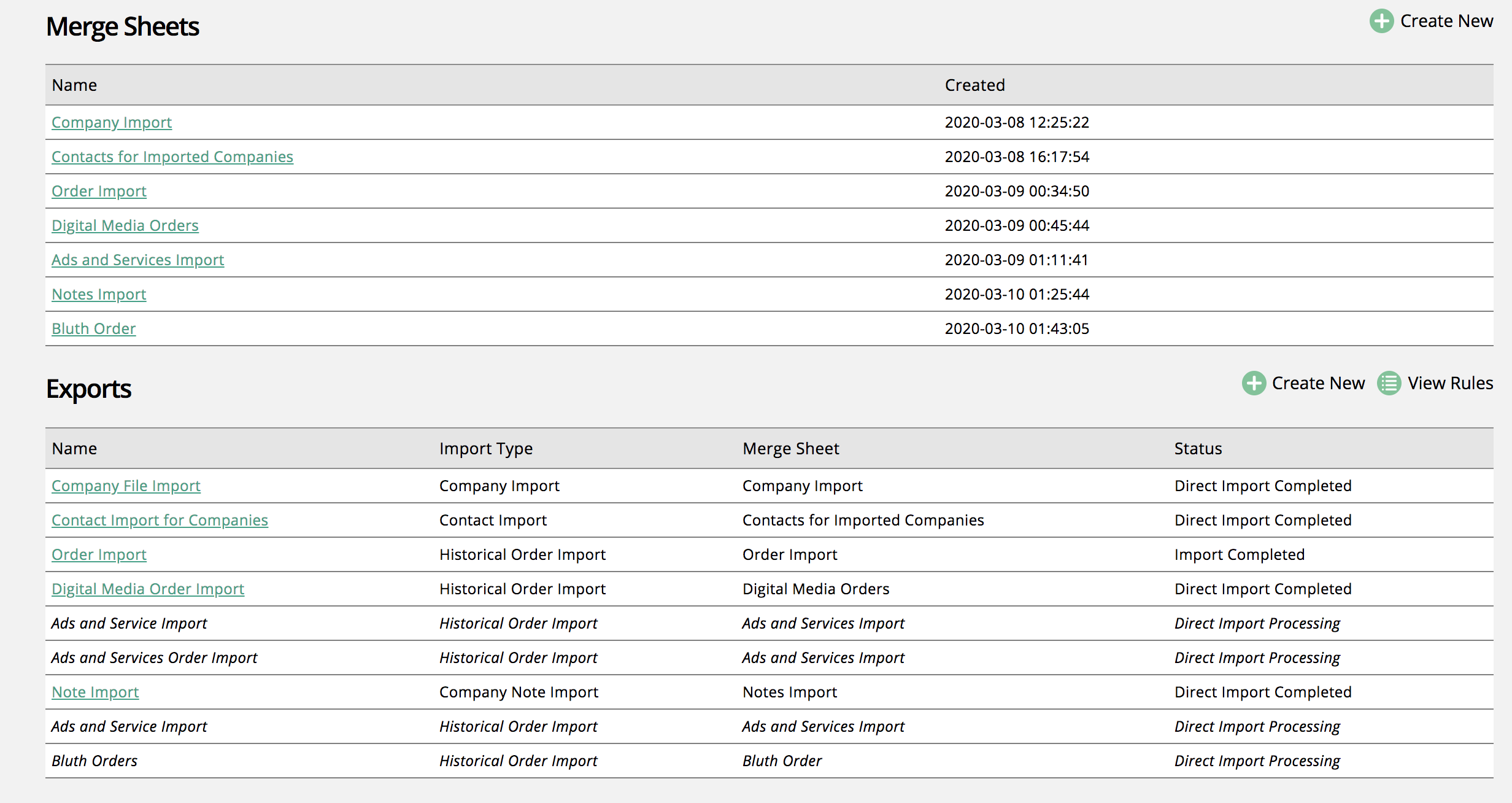Click the Status column header in Exports

[x=1198, y=449]
